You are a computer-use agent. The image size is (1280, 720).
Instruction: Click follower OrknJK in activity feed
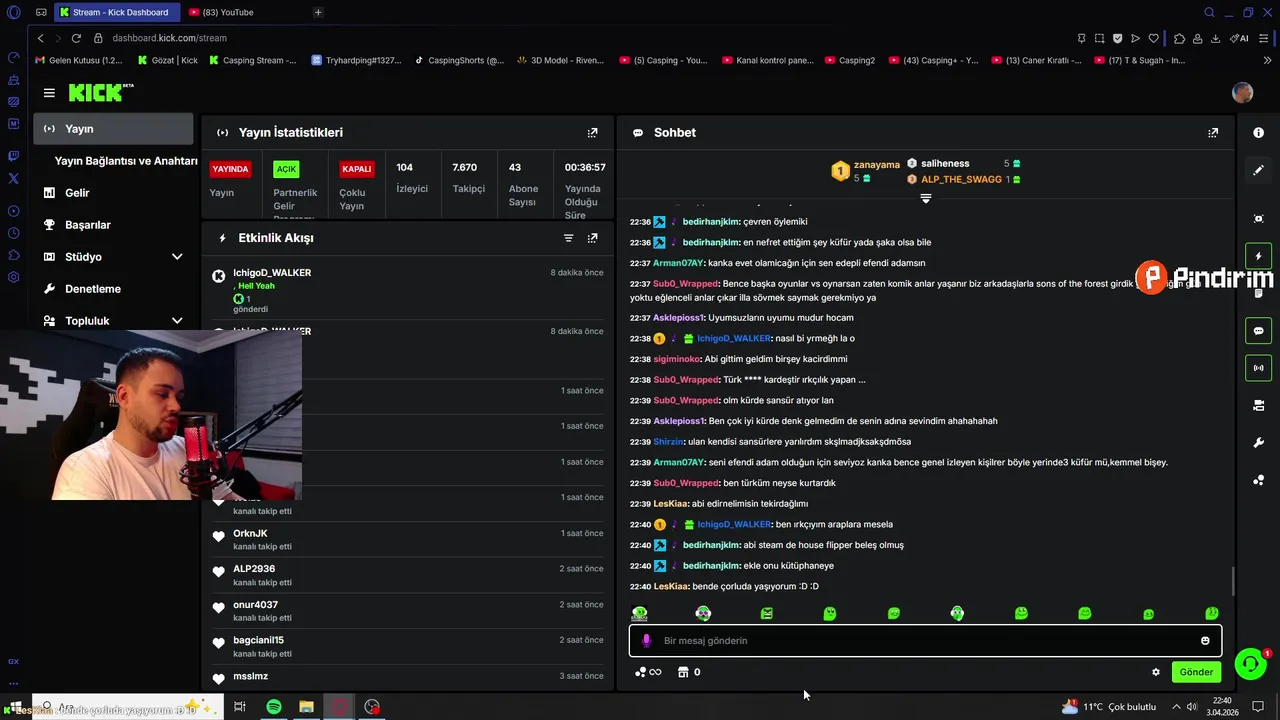point(250,533)
